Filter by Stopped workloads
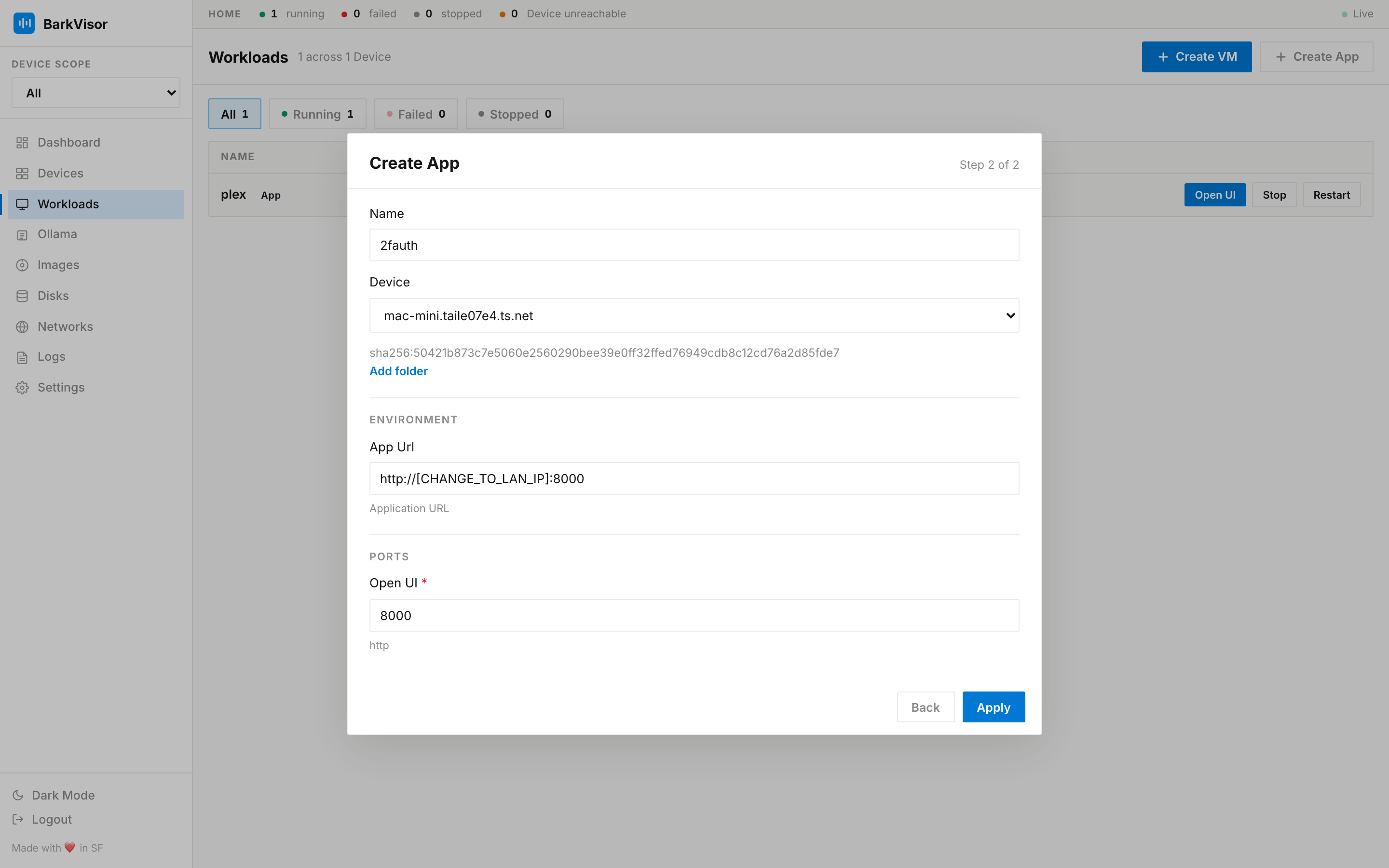Image resolution: width=1389 pixels, height=868 pixels. 514,114
